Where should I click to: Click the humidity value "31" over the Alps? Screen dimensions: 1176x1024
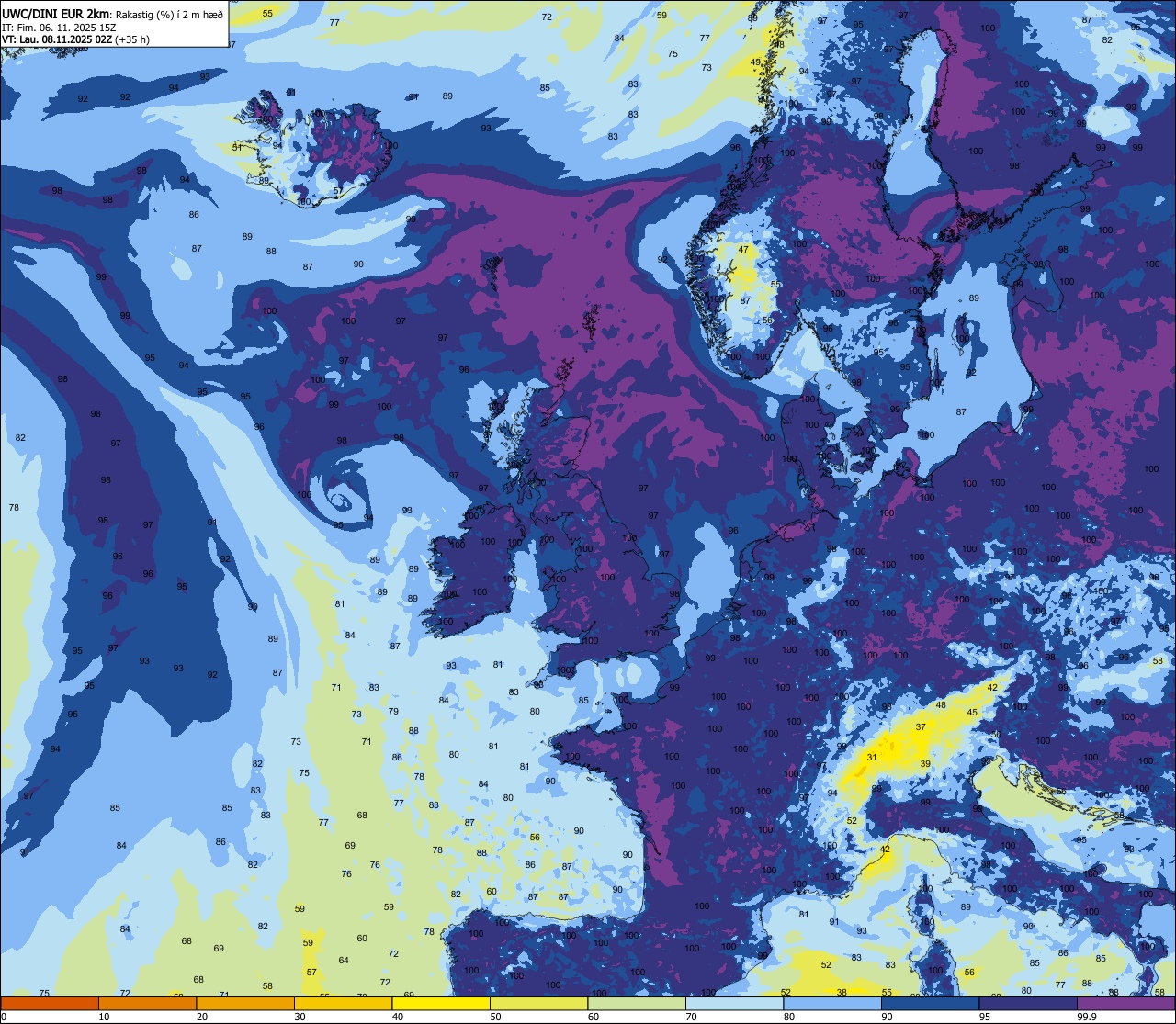coord(872,758)
